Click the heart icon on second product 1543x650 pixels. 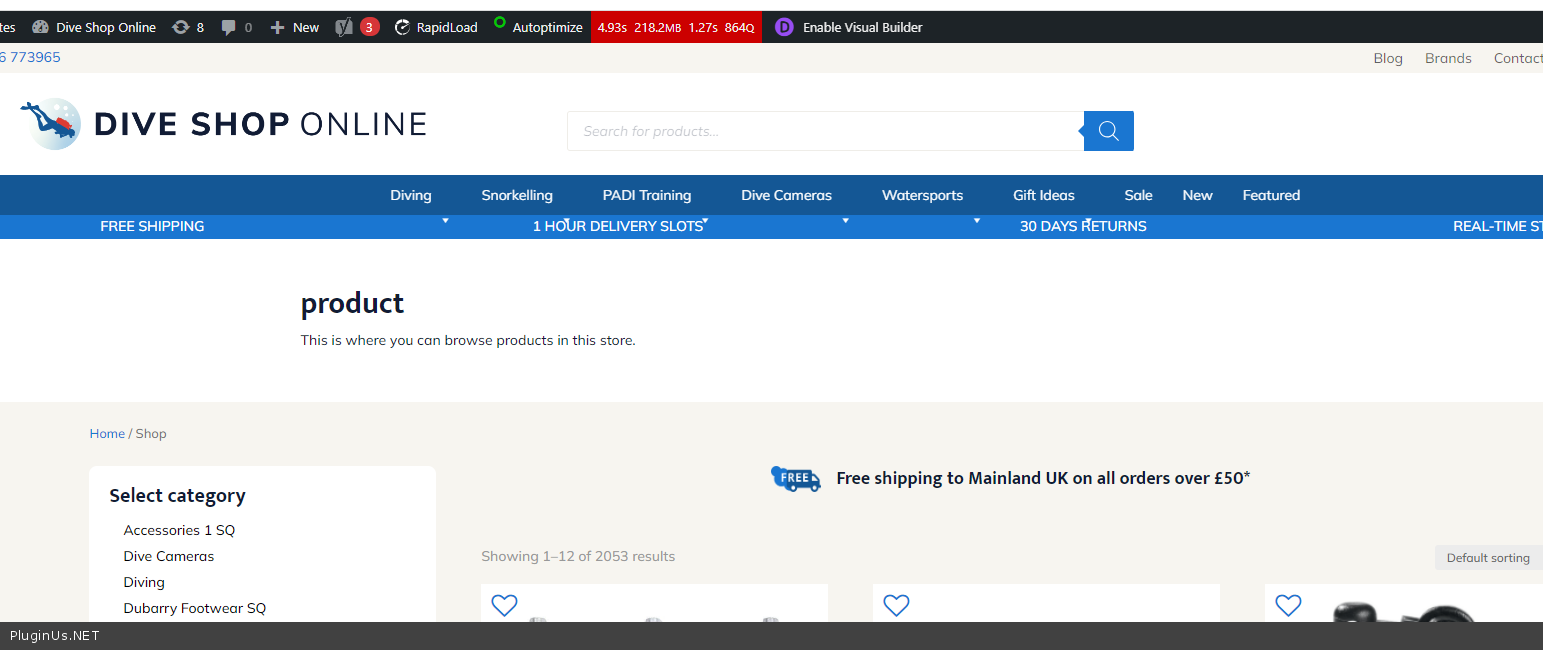click(897, 605)
